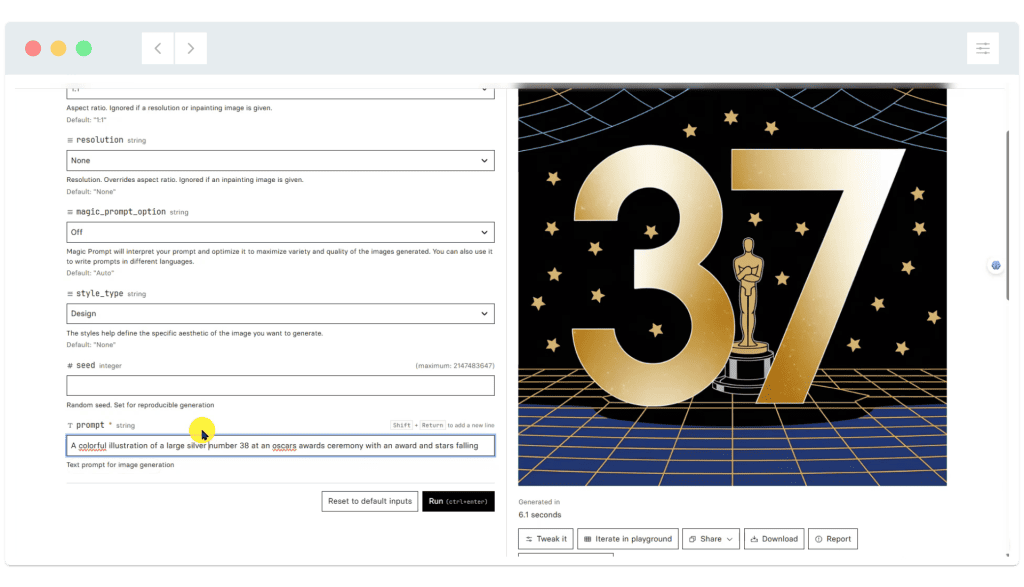Click Reset to default inputs

click(x=370, y=501)
